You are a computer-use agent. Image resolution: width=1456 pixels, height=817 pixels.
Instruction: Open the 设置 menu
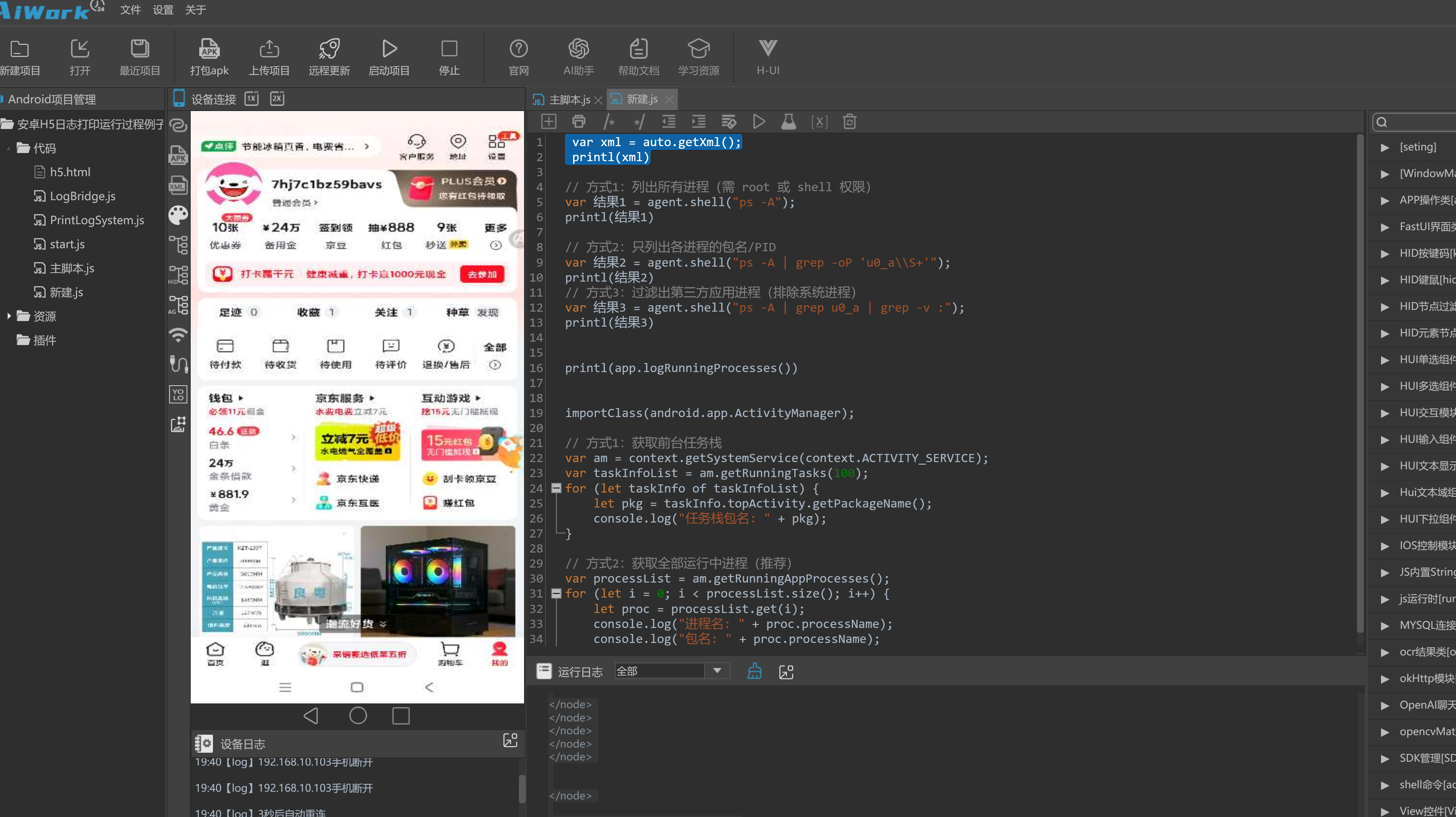click(x=163, y=9)
